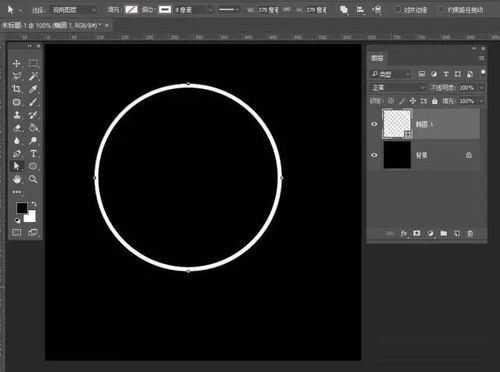This screenshot has height=372, width=500.
Task: Toggle the layer filter on/off switch
Action: point(483,73)
